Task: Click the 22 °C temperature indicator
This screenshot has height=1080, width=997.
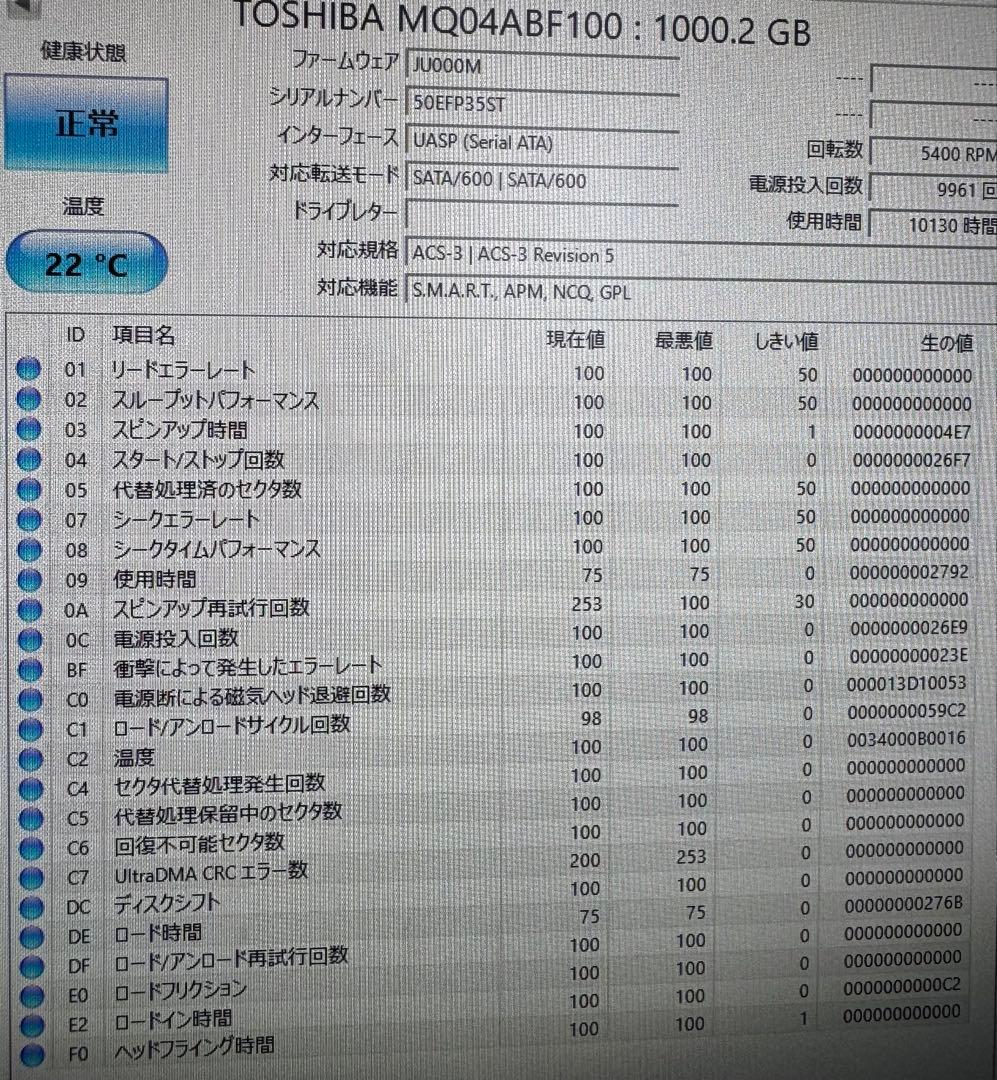Action: click(86, 264)
